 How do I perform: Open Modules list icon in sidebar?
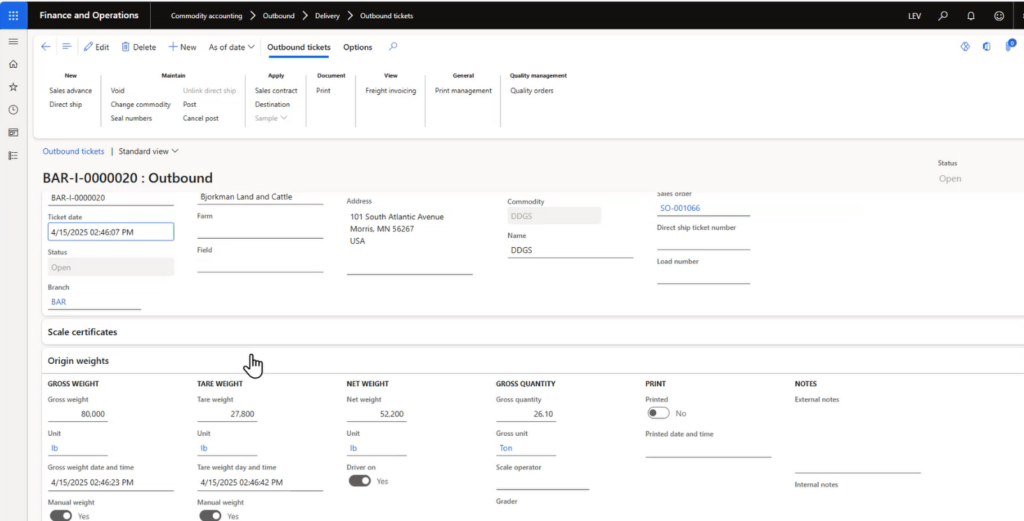[13, 155]
